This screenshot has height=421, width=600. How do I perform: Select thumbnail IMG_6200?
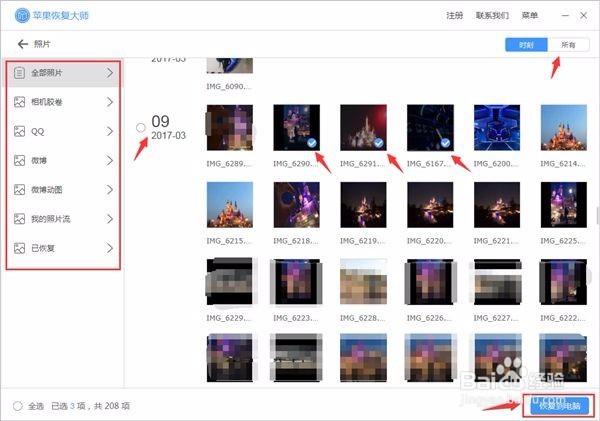pos(497,127)
